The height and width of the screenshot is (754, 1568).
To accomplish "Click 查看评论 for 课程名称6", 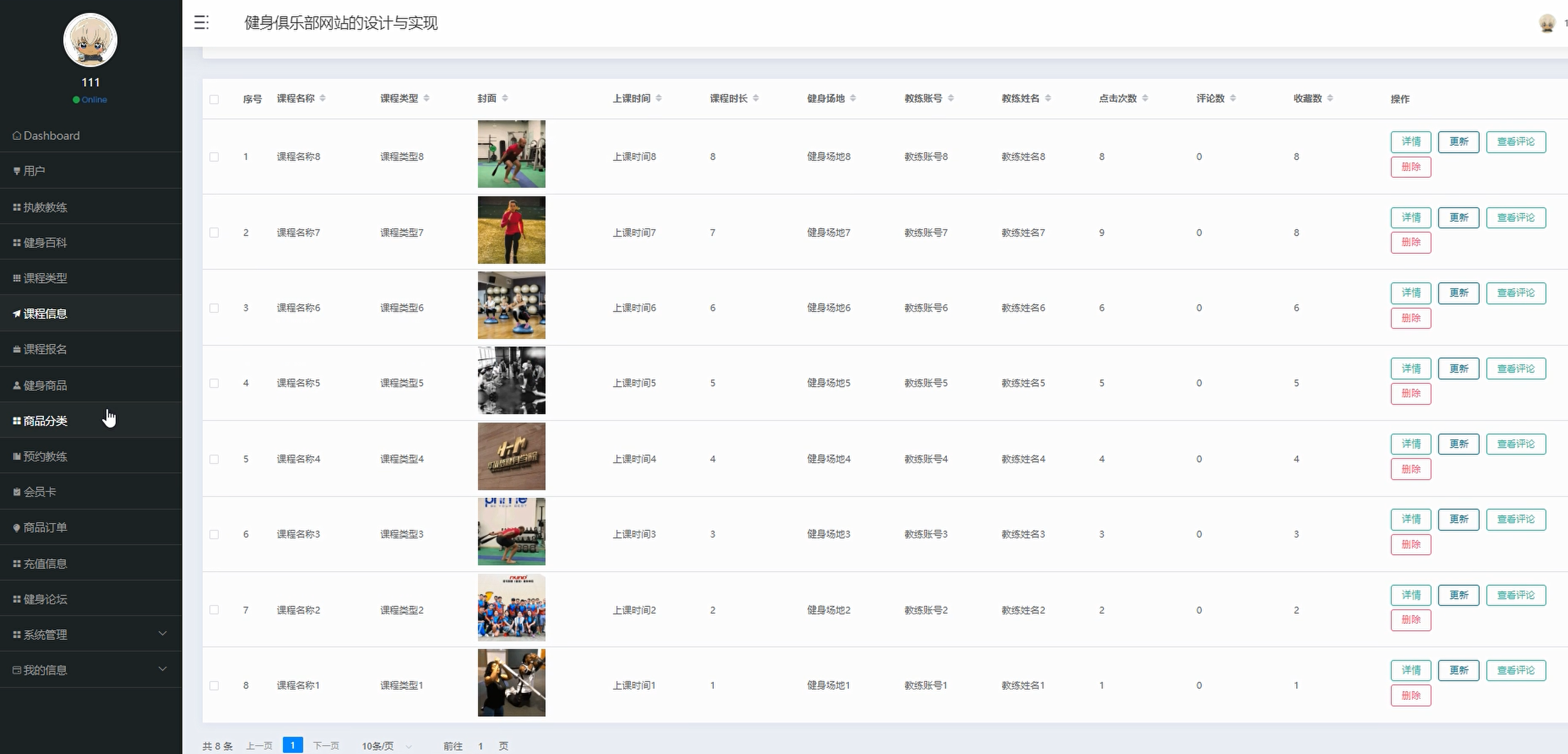I will [1516, 293].
